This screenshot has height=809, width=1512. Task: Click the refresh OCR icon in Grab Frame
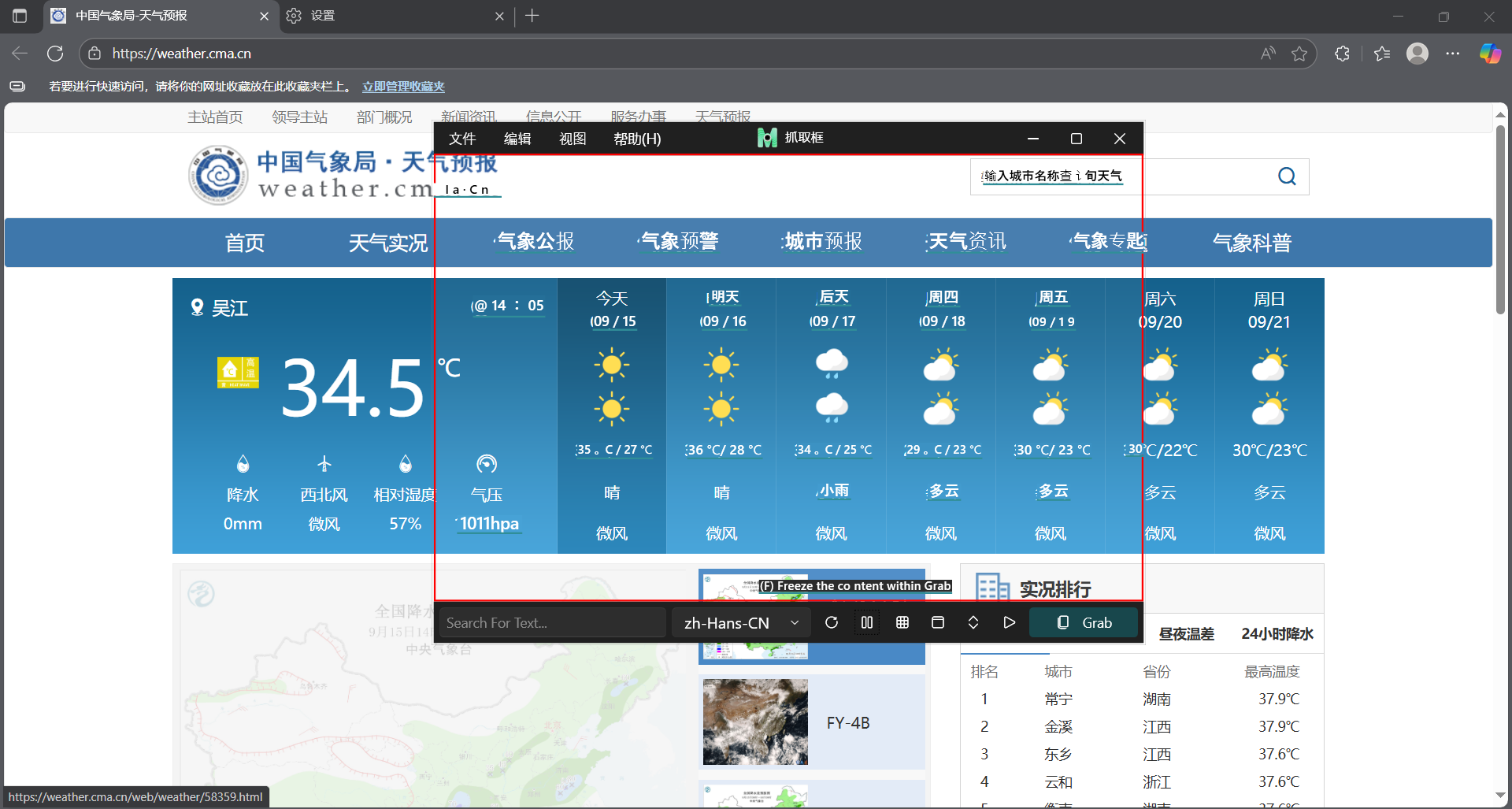click(x=831, y=622)
